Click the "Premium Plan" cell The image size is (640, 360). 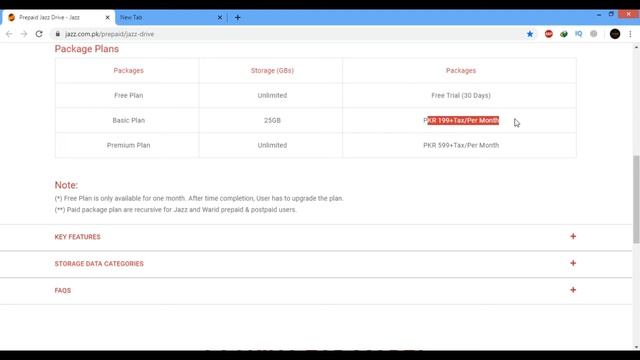[x=128, y=145]
